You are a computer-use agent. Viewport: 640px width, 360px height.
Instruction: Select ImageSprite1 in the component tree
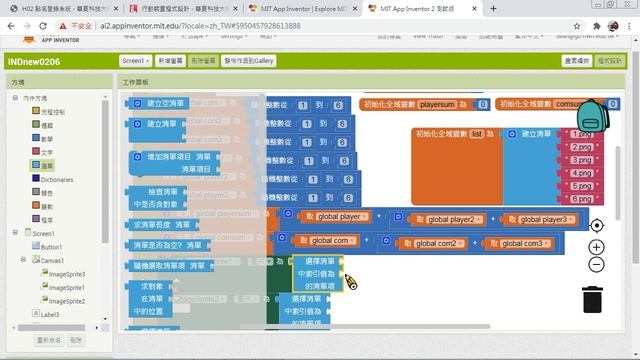pos(63,287)
